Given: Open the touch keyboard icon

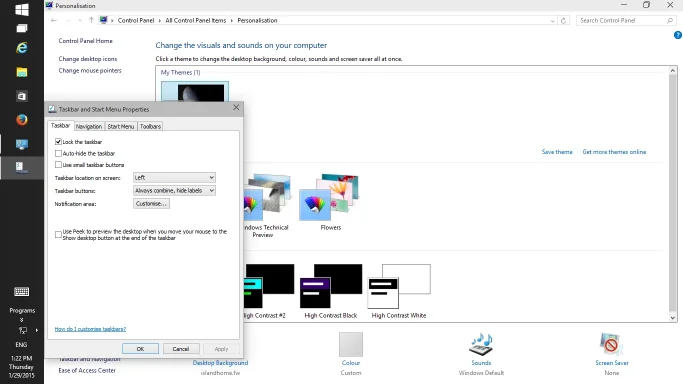Looking at the screenshot, I should 21,292.
